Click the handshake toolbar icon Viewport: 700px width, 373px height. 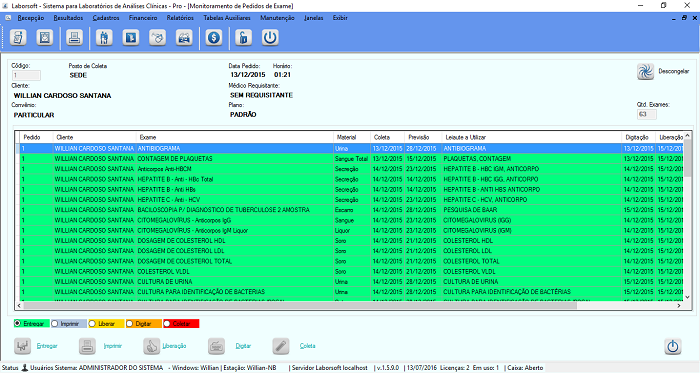point(158,37)
